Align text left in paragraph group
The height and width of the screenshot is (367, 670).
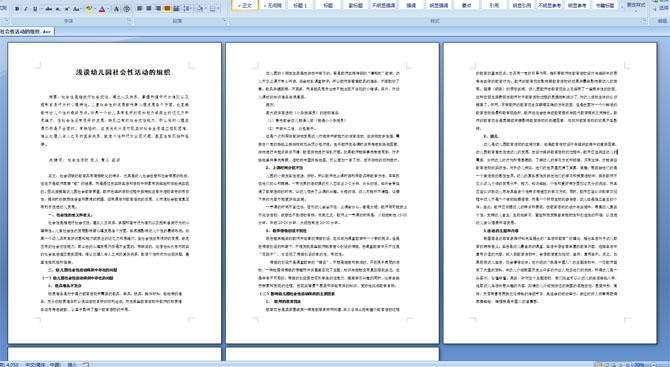click(x=140, y=9)
